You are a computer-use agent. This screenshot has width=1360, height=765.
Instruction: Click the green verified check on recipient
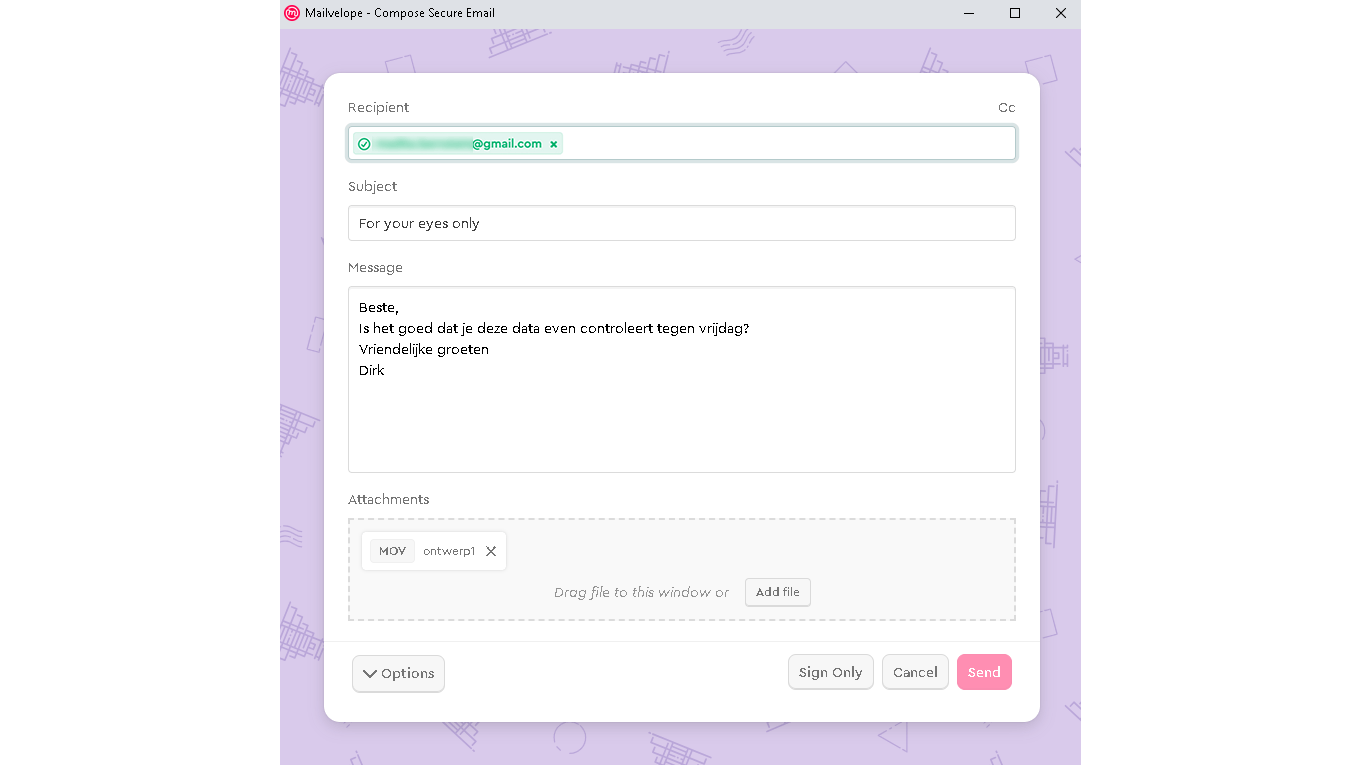(364, 144)
